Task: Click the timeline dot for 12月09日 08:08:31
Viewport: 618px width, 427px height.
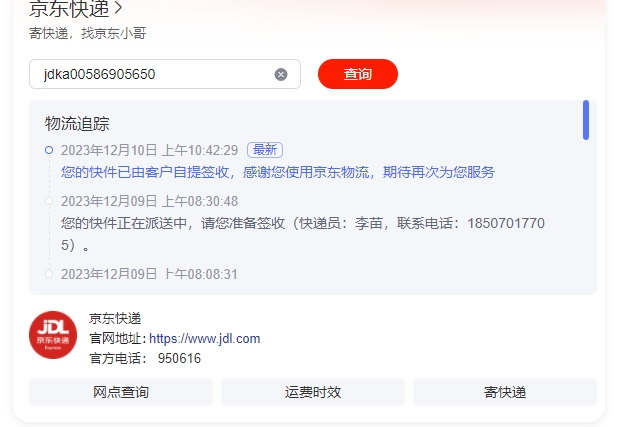Action: [49, 274]
